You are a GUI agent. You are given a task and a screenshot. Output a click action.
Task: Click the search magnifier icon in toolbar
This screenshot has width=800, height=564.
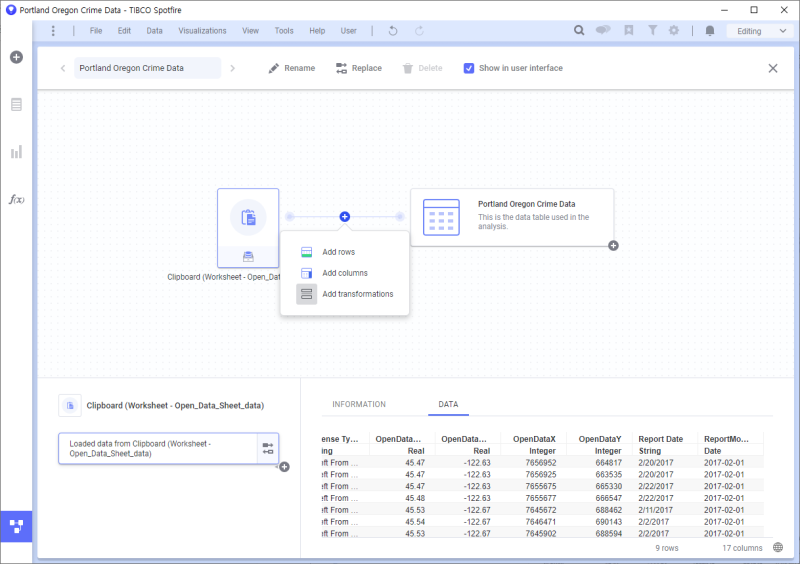point(579,31)
